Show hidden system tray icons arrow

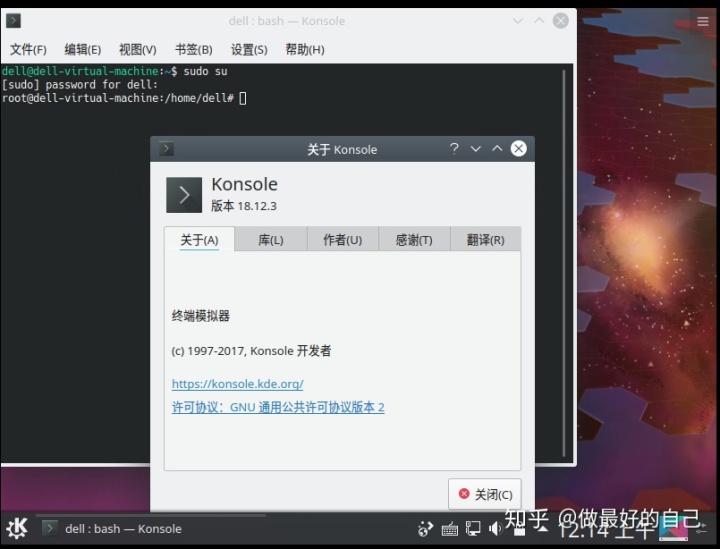coord(542,528)
